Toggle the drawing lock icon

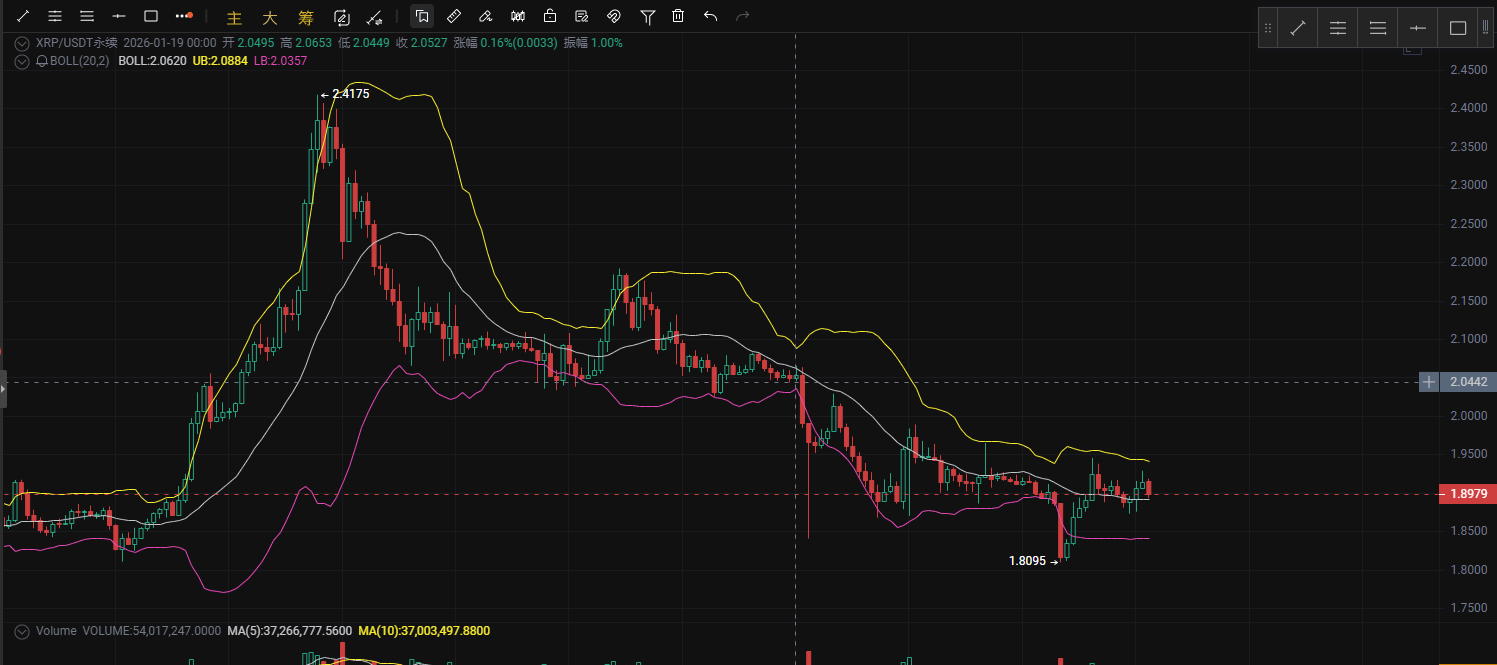(549, 16)
